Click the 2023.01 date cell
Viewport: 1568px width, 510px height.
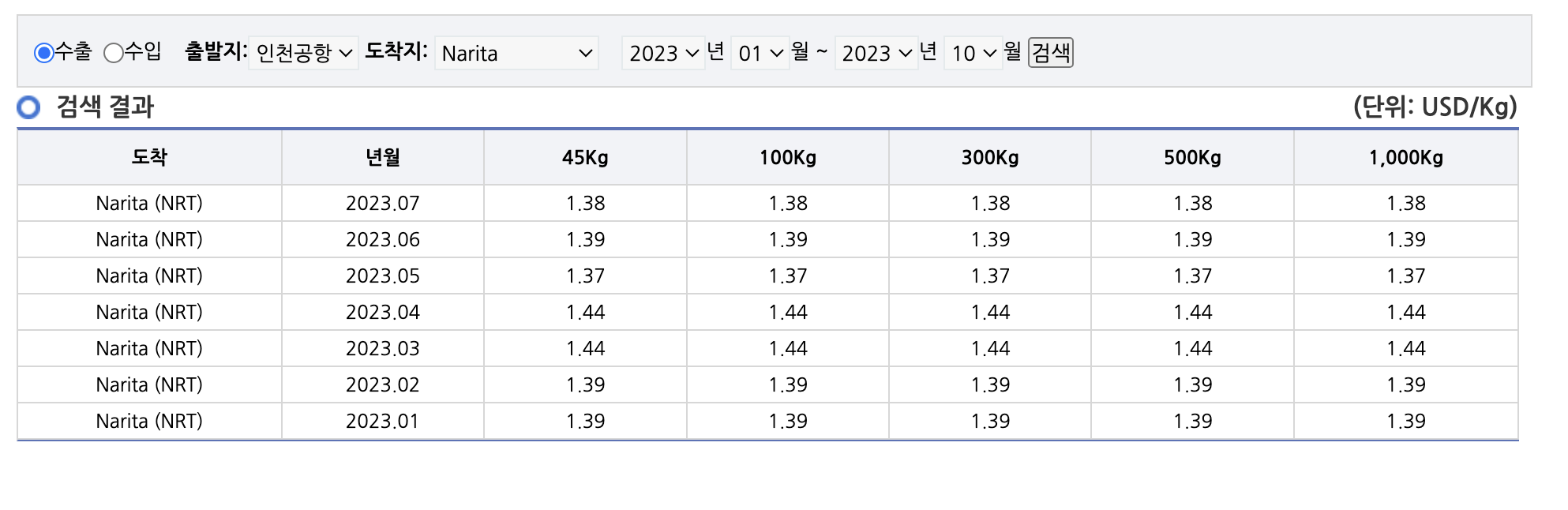coord(383,422)
